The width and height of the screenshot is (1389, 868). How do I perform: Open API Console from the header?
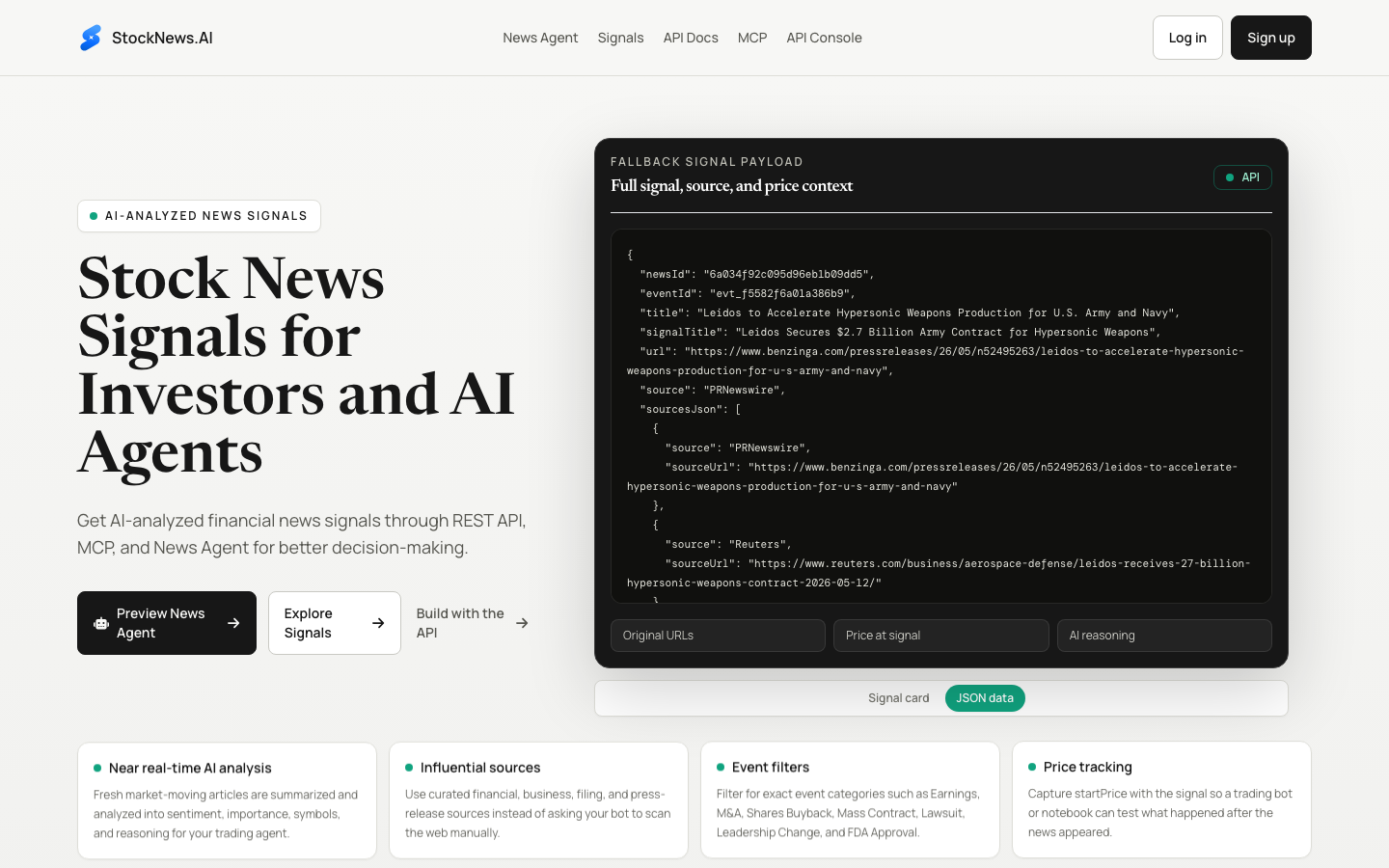[824, 38]
